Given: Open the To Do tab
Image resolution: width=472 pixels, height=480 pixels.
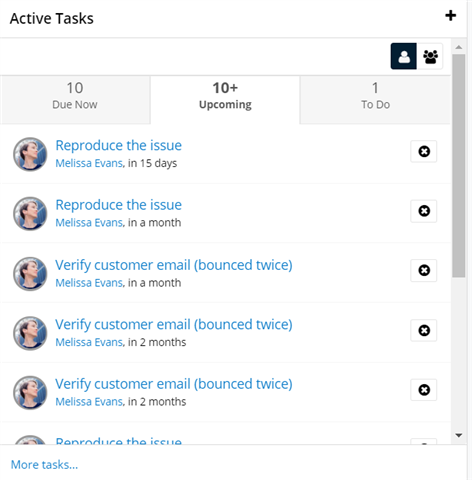Looking at the screenshot, I should coord(375,99).
